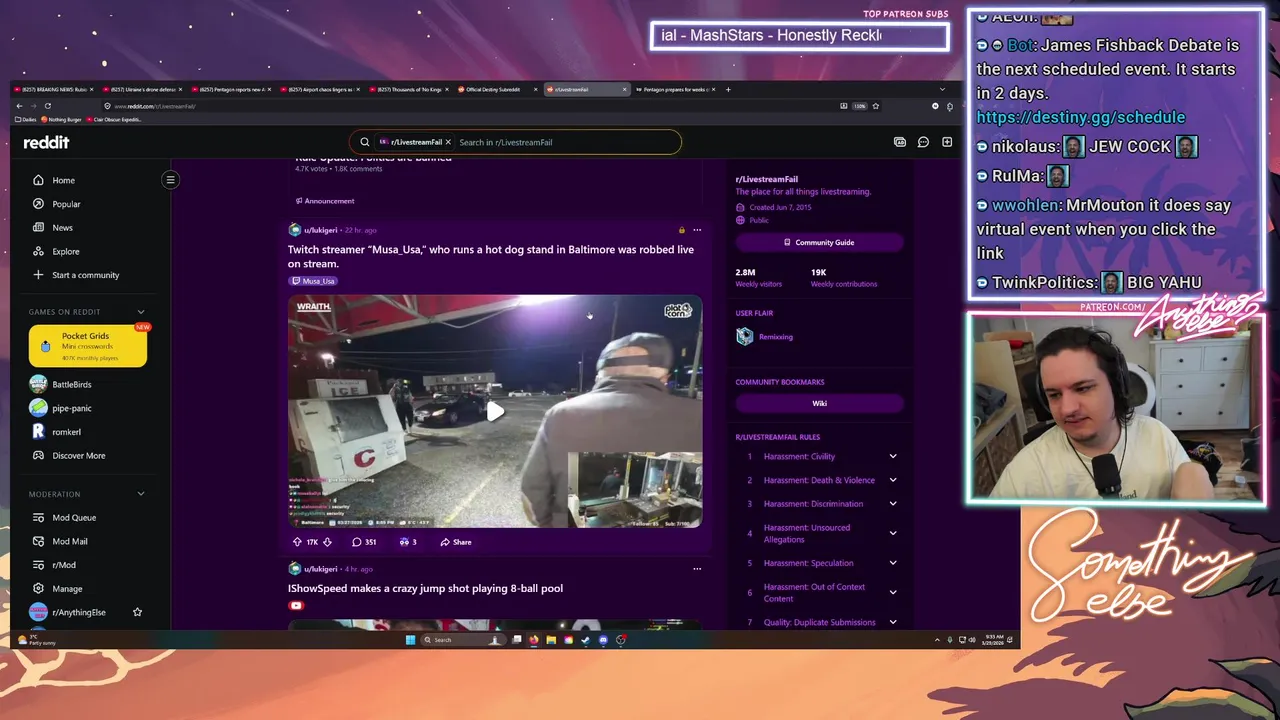The height and width of the screenshot is (720, 1280).
Task: Click the reddit logo
Action: (x=46, y=142)
